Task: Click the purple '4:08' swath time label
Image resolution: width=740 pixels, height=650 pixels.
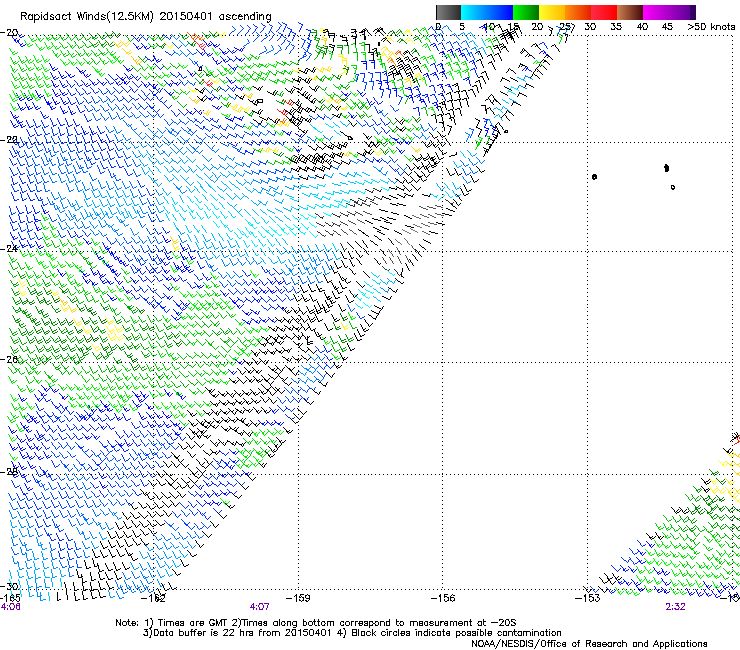Action: click(10, 607)
